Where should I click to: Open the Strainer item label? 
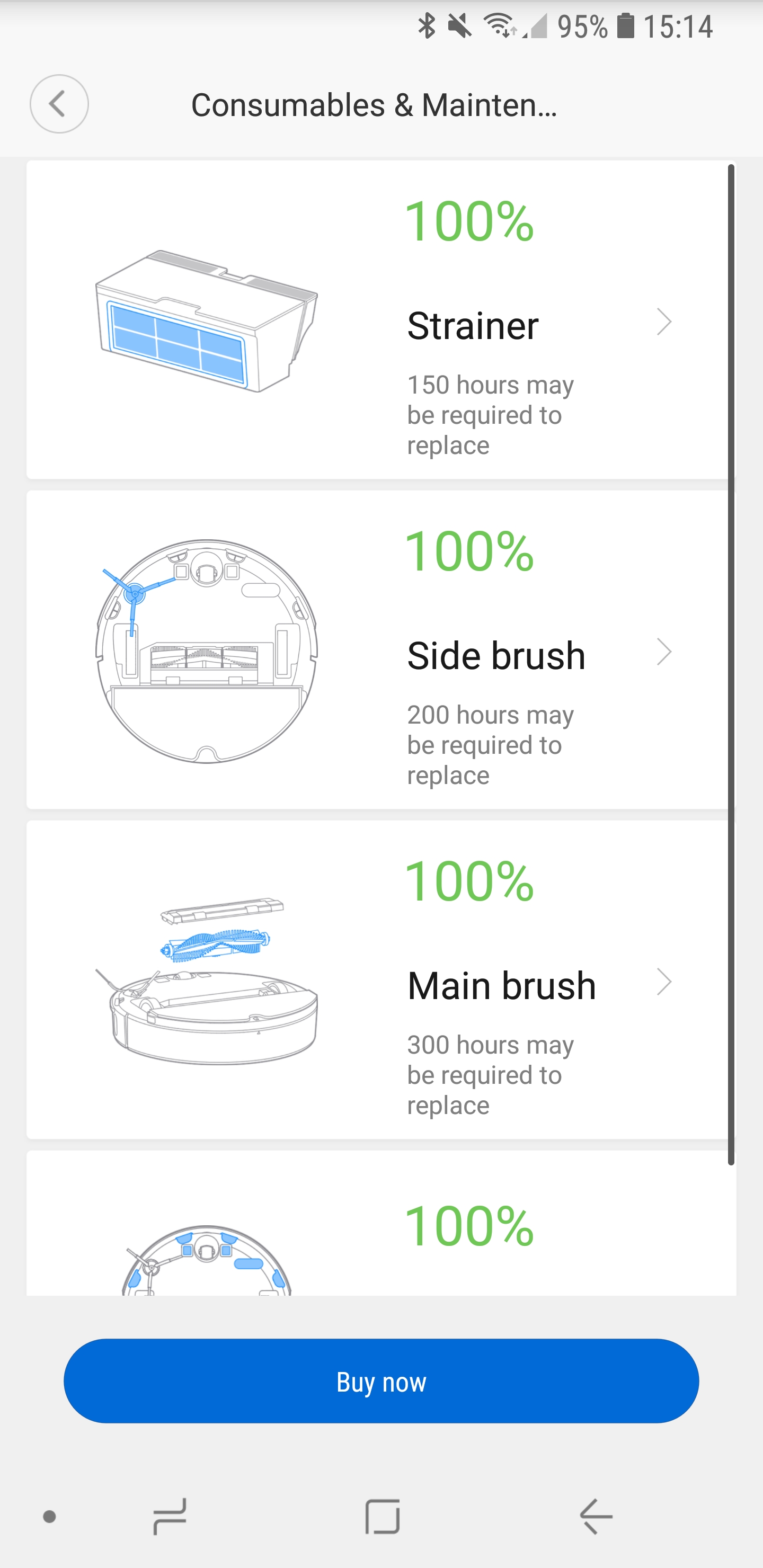tap(473, 326)
